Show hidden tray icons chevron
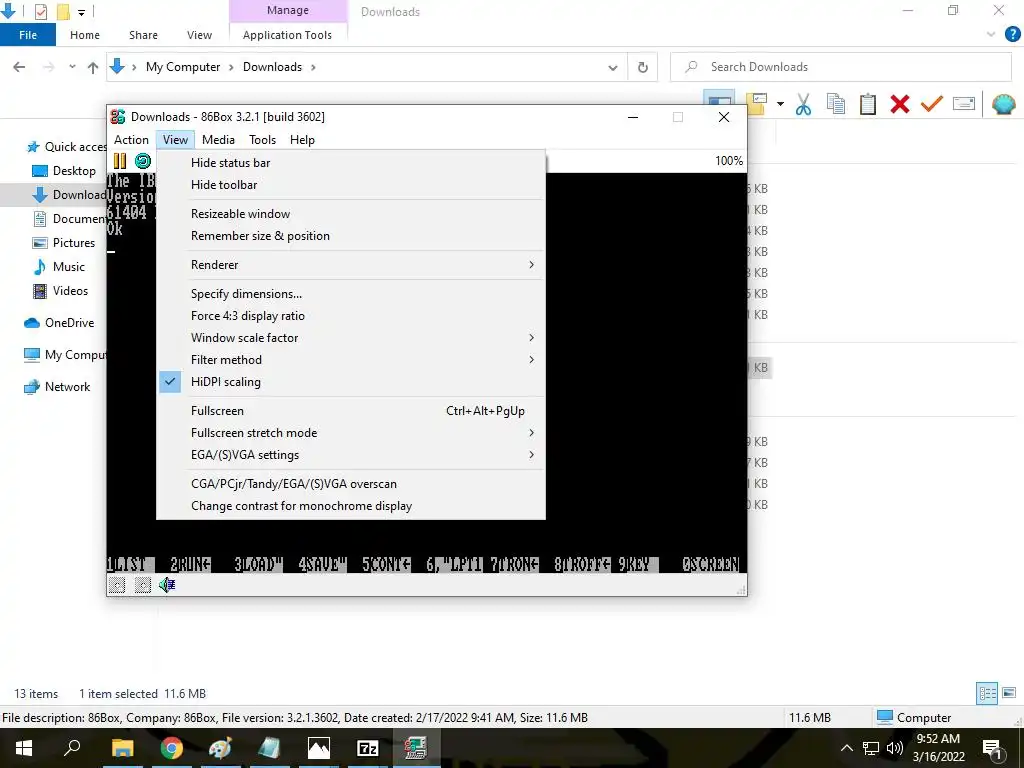 [846, 748]
